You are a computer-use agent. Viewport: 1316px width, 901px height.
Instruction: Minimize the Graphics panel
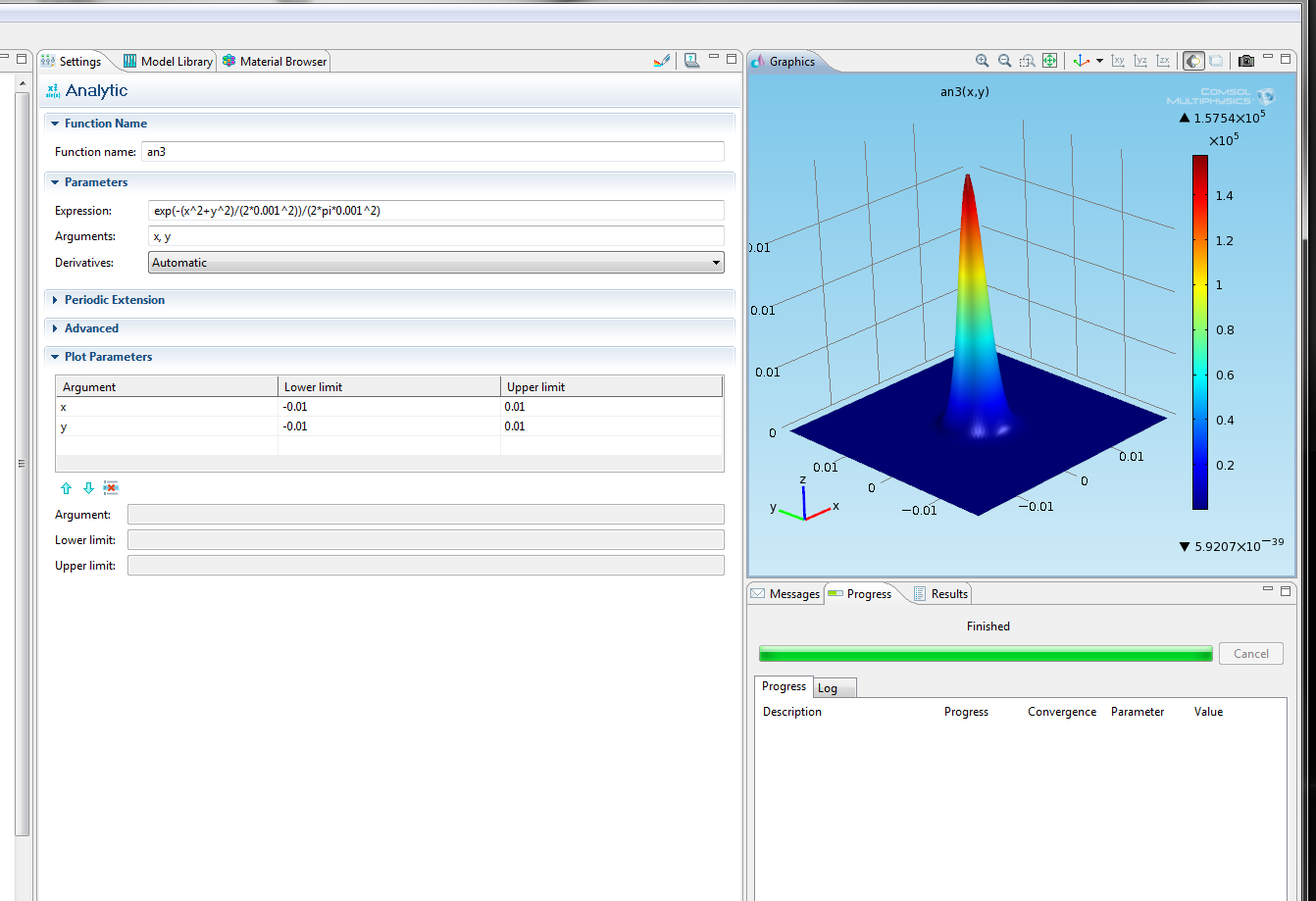pos(1269,58)
